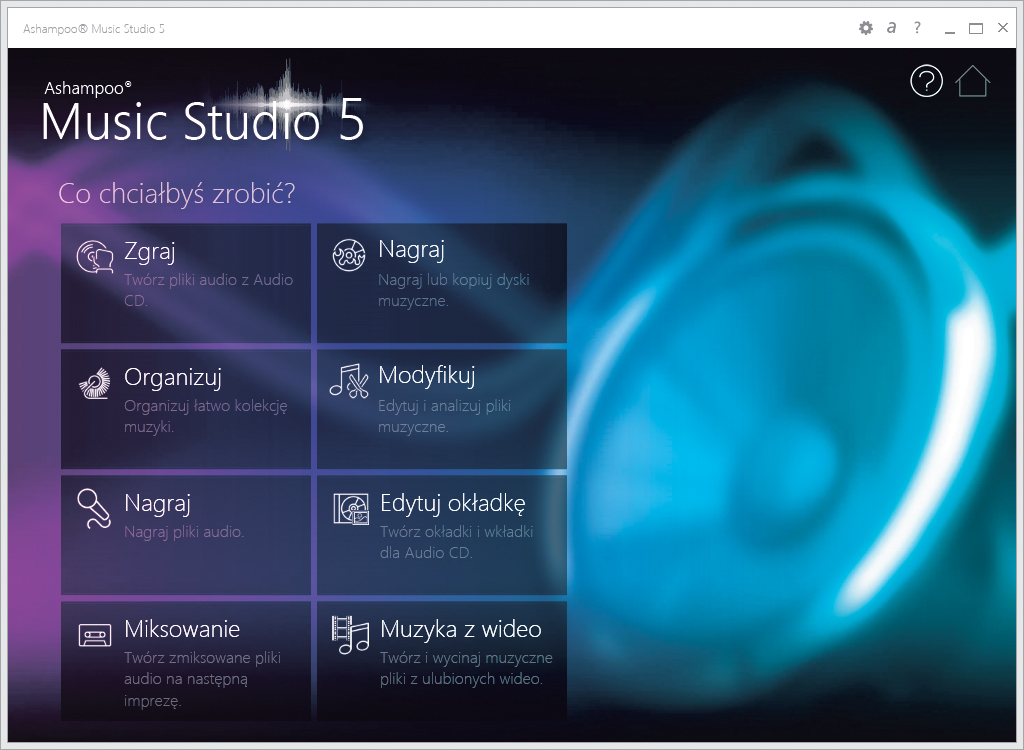This screenshot has width=1024, height=750.
Task: Select the home icon at top right
Action: point(972,81)
